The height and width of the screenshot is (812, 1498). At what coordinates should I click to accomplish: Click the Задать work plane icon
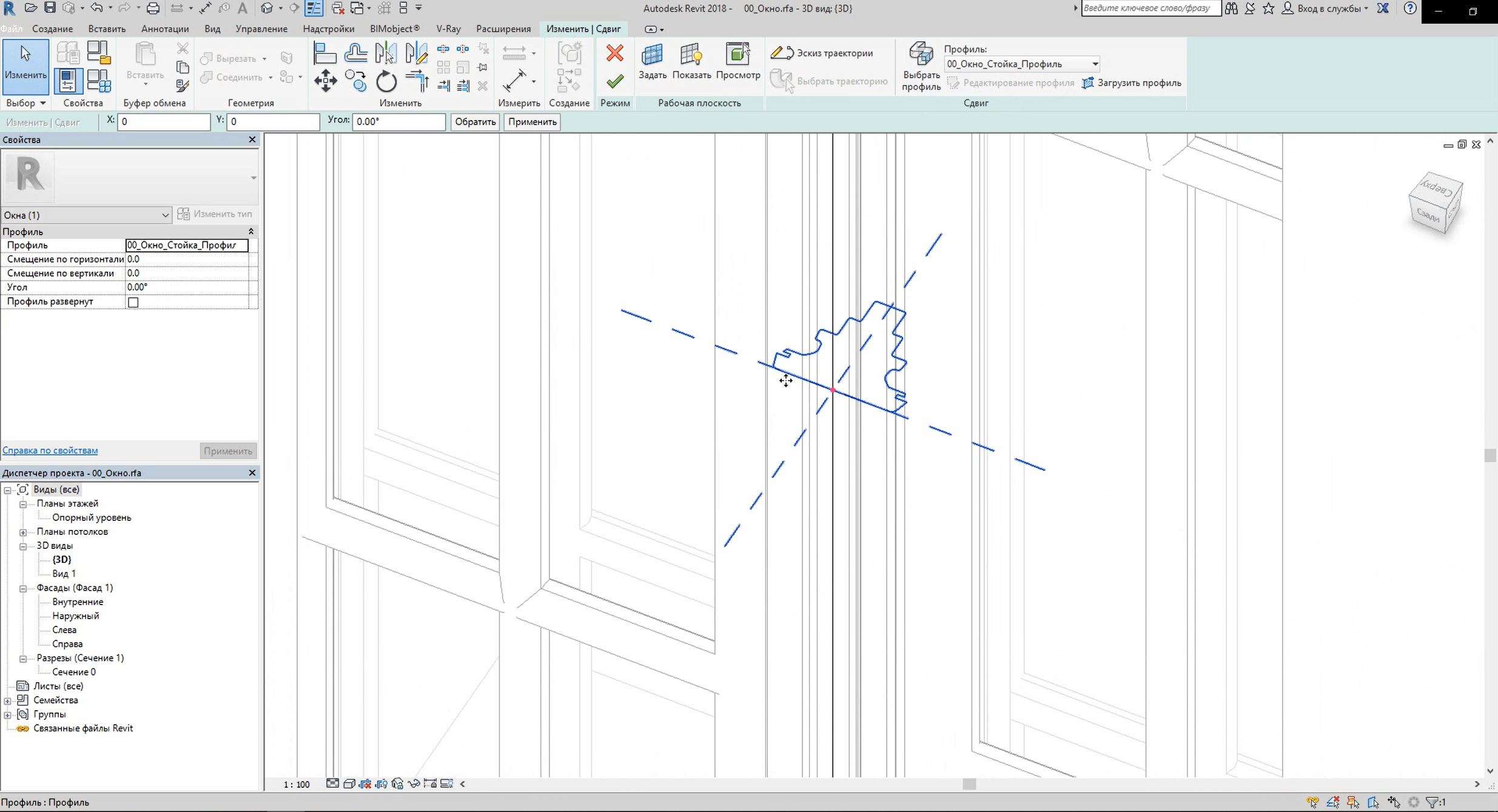(x=652, y=61)
